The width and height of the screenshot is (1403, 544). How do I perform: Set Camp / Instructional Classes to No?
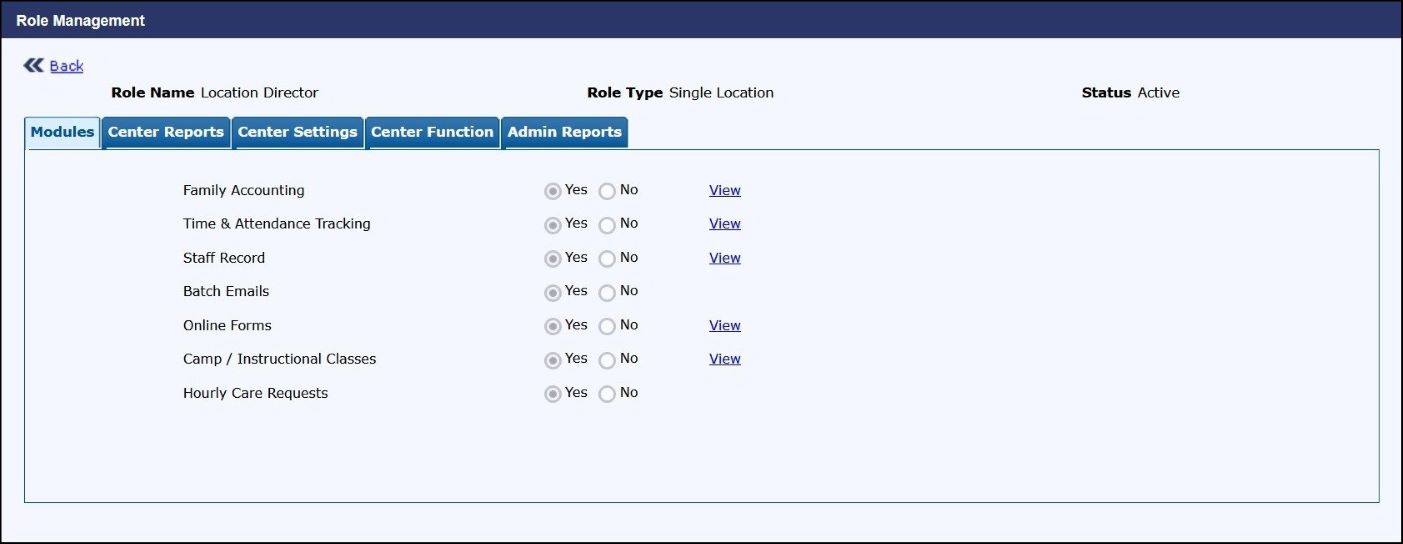click(607, 360)
